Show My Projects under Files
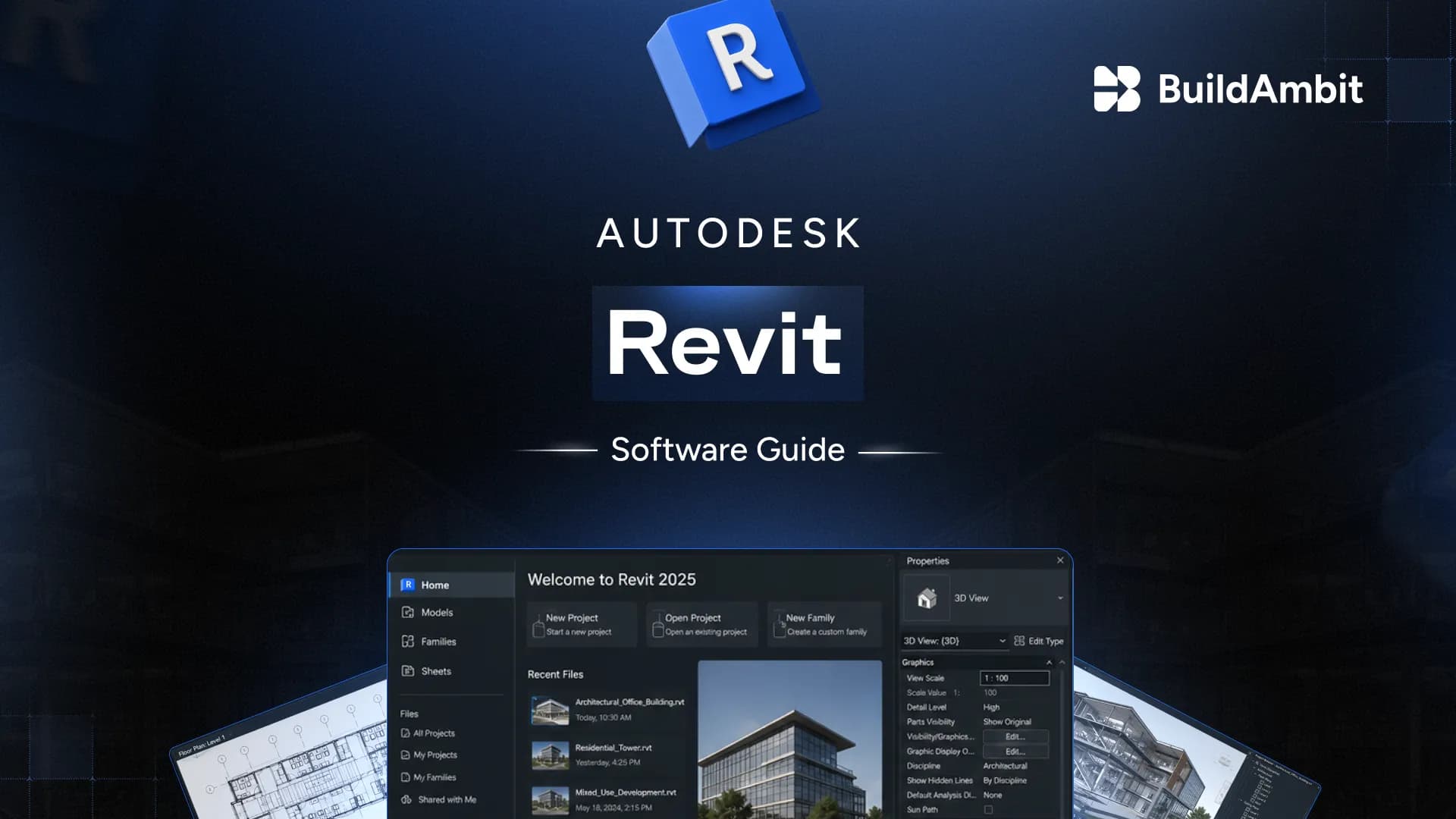The image size is (1456, 819). tap(428, 755)
